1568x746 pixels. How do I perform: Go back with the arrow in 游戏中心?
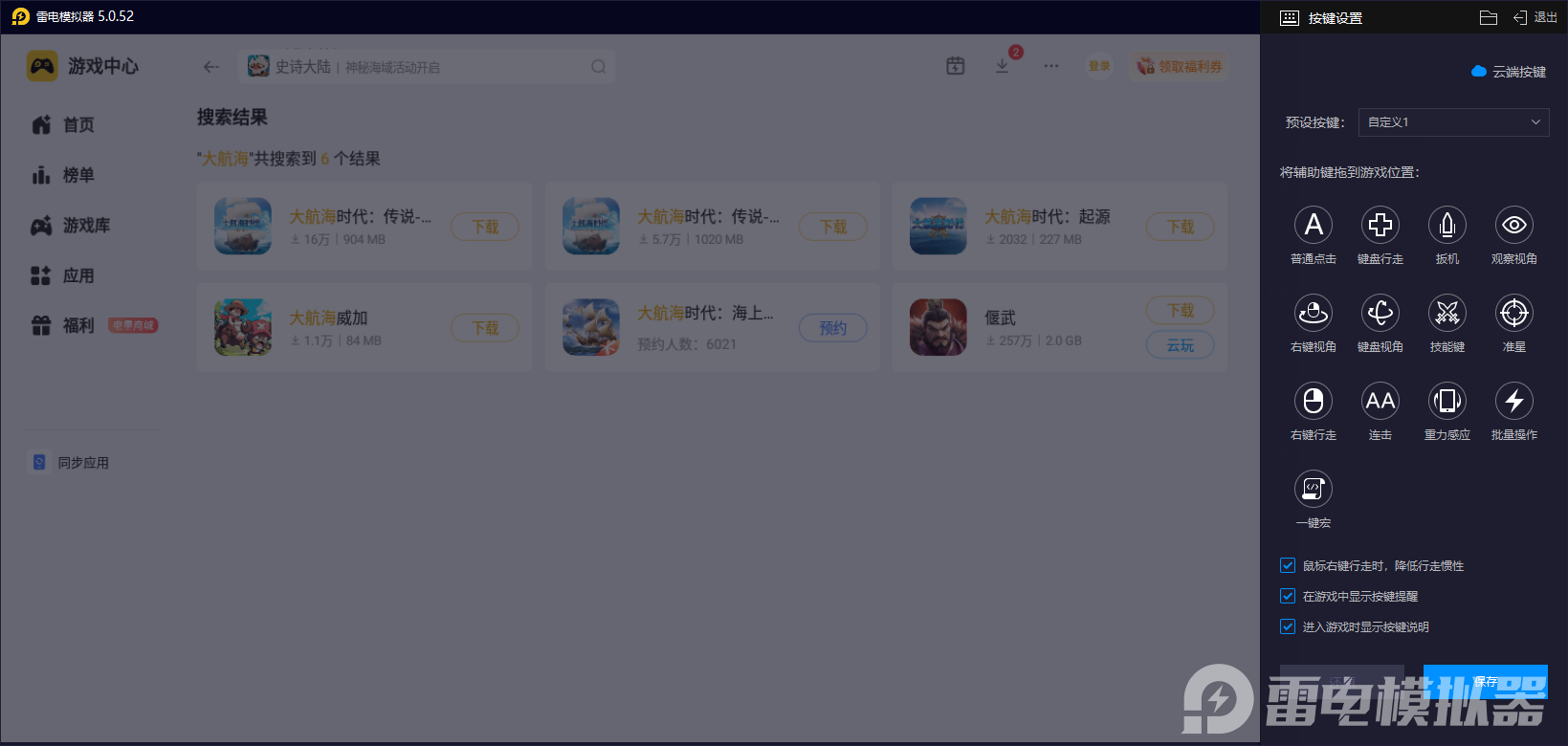211,67
